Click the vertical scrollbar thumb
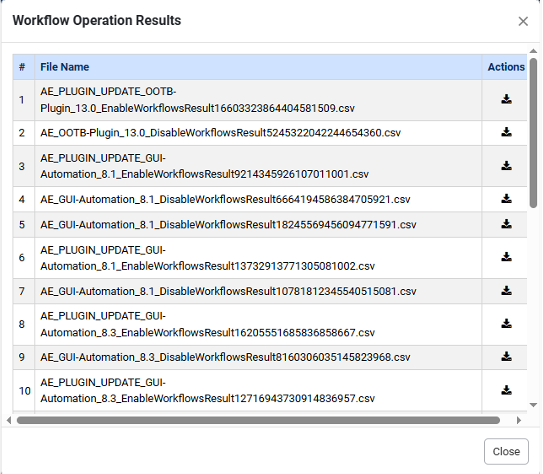Image resolution: width=543 pixels, height=474 pixels. pos(533,133)
